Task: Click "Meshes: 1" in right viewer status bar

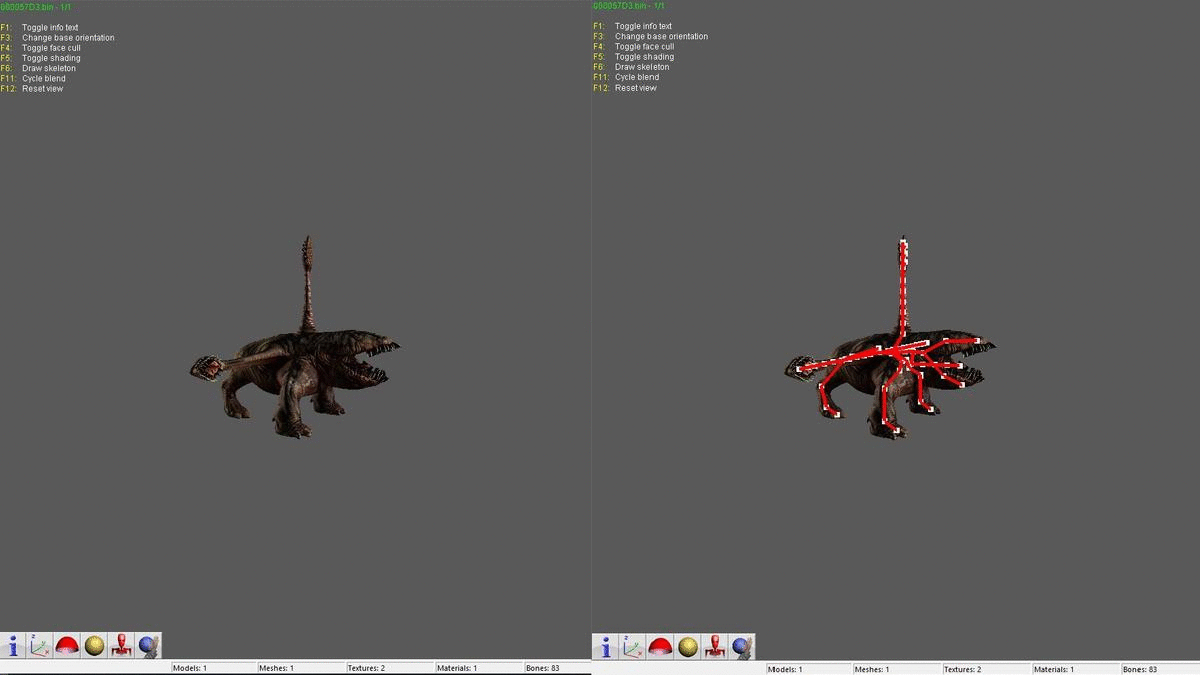Action: (x=872, y=669)
